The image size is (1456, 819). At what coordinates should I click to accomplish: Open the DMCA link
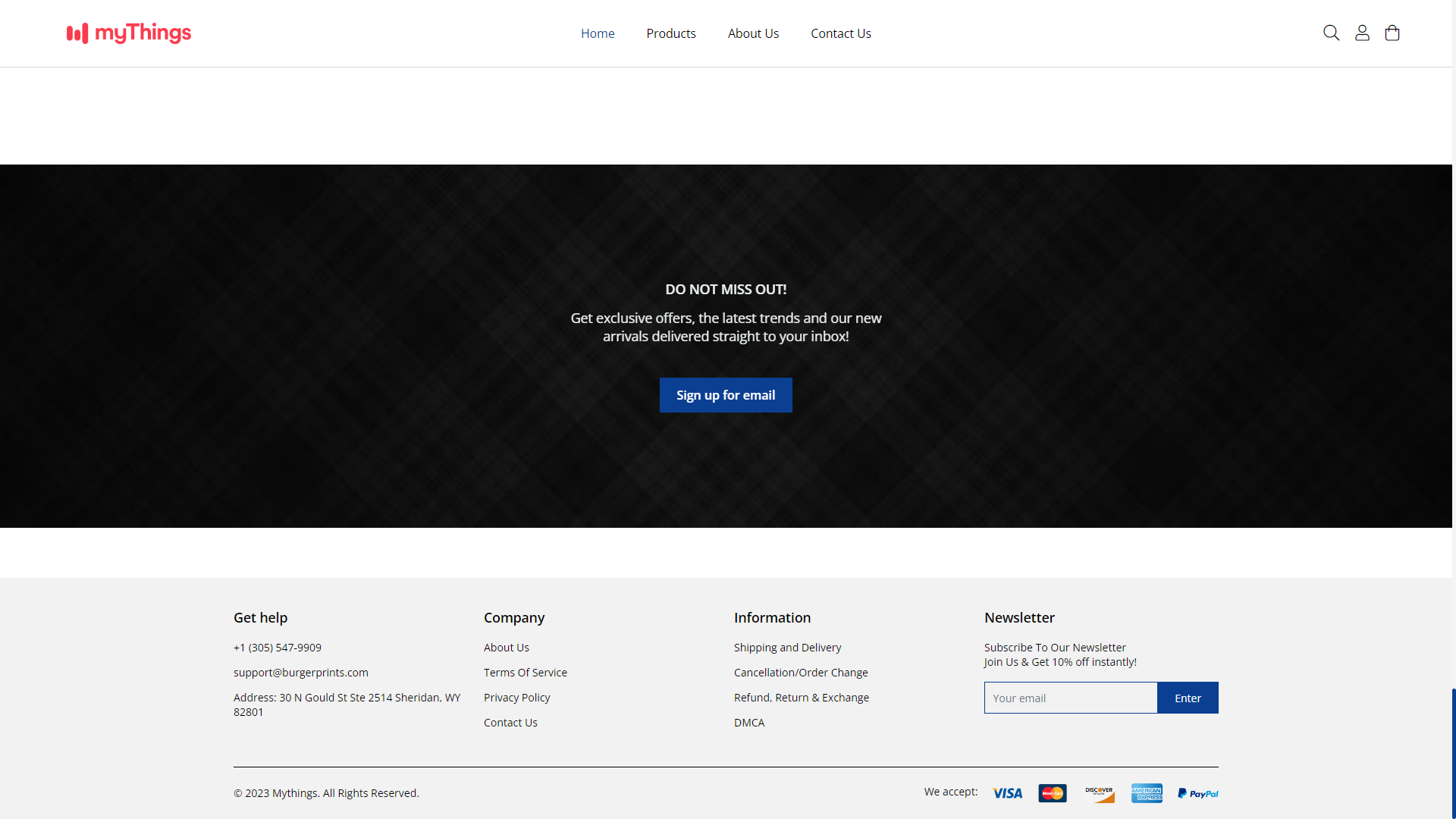(749, 723)
